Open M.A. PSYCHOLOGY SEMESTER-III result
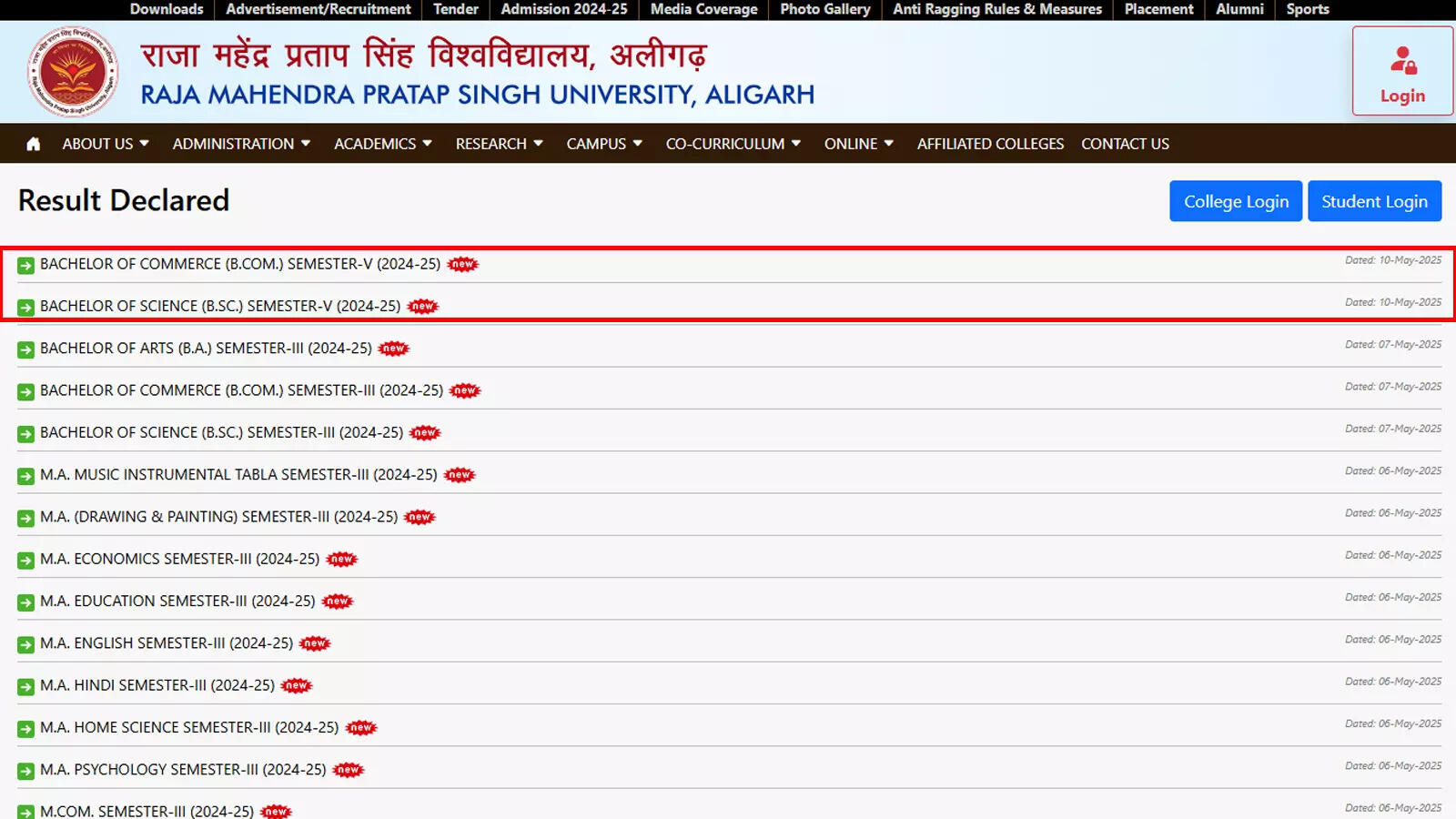This screenshot has width=1456, height=819. point(183,770)
